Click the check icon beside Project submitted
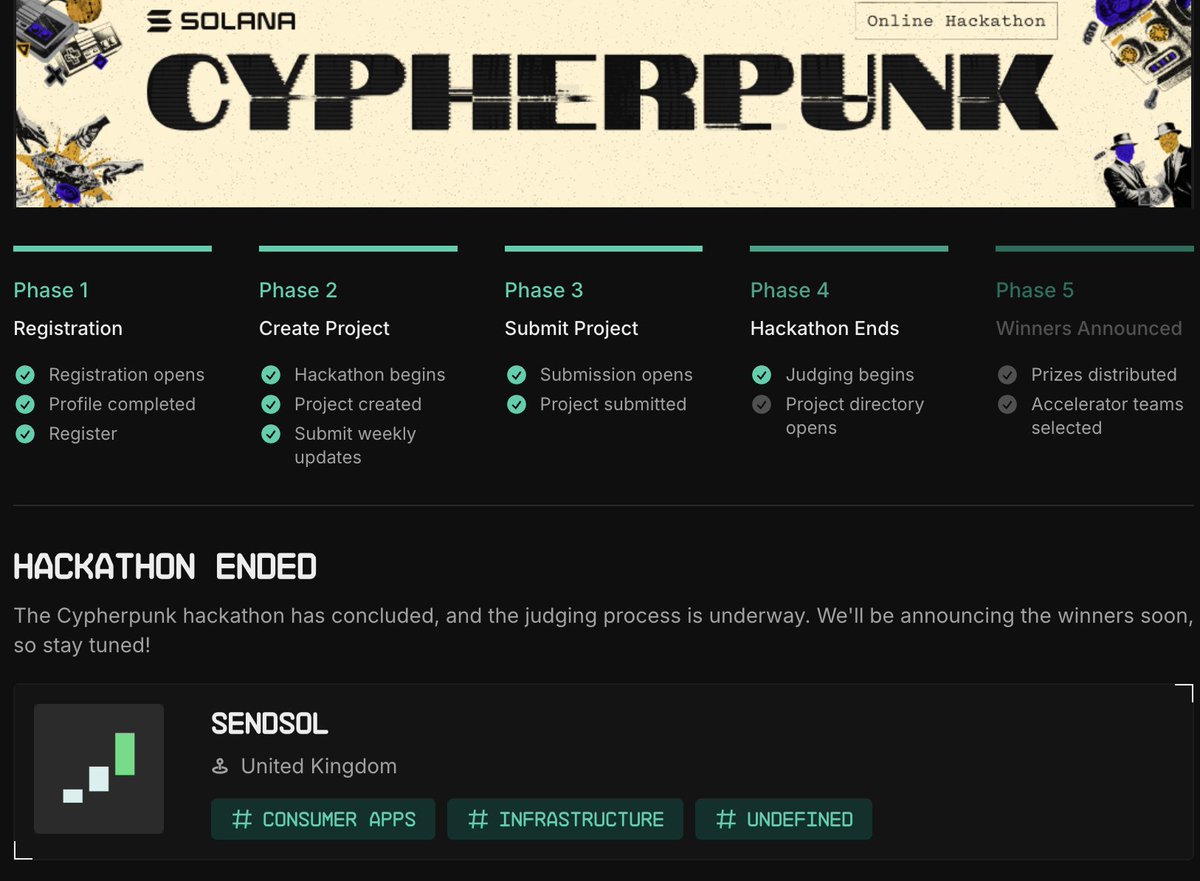 pos(516,404)
